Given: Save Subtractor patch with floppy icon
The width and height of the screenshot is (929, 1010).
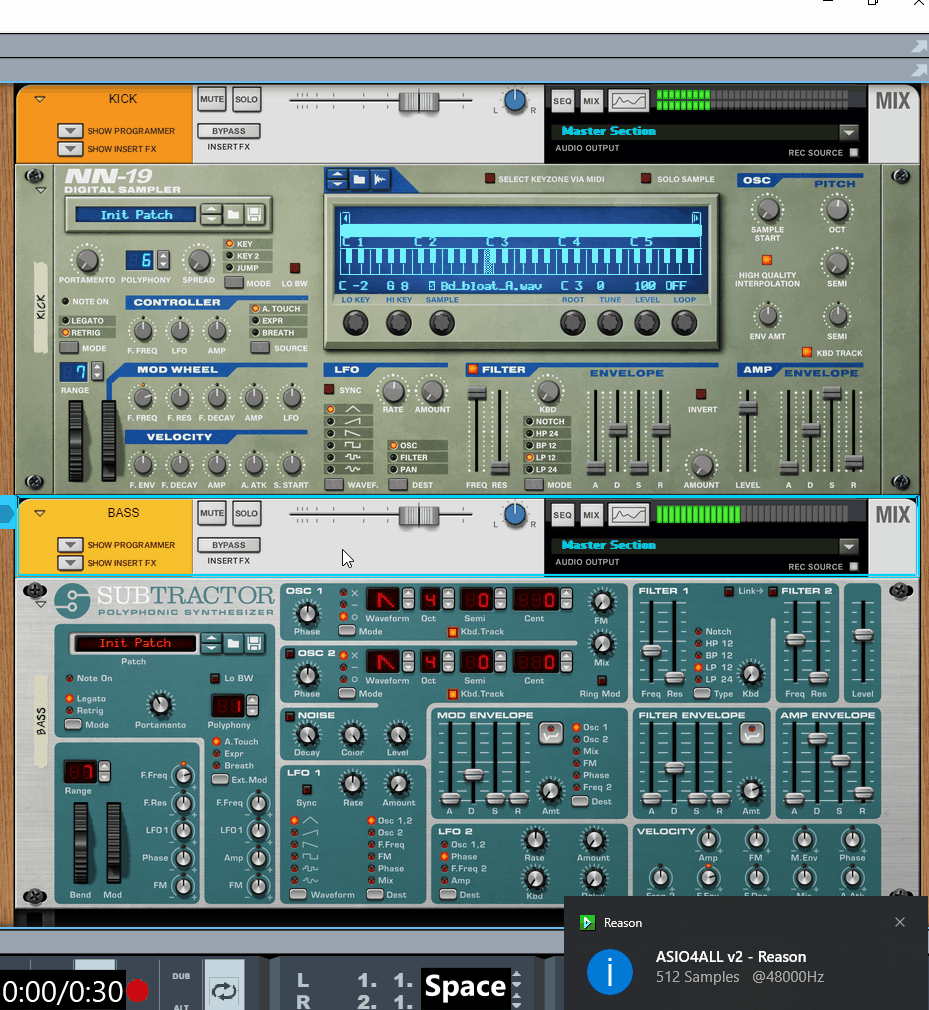Looking at the screenshot, I should click(x=254, y=643).
